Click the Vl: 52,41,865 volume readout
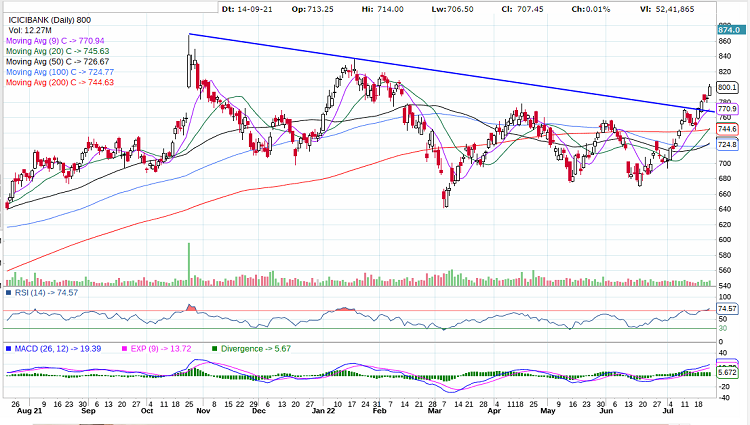Screen dimensions: 750x425 click(667, 9)
